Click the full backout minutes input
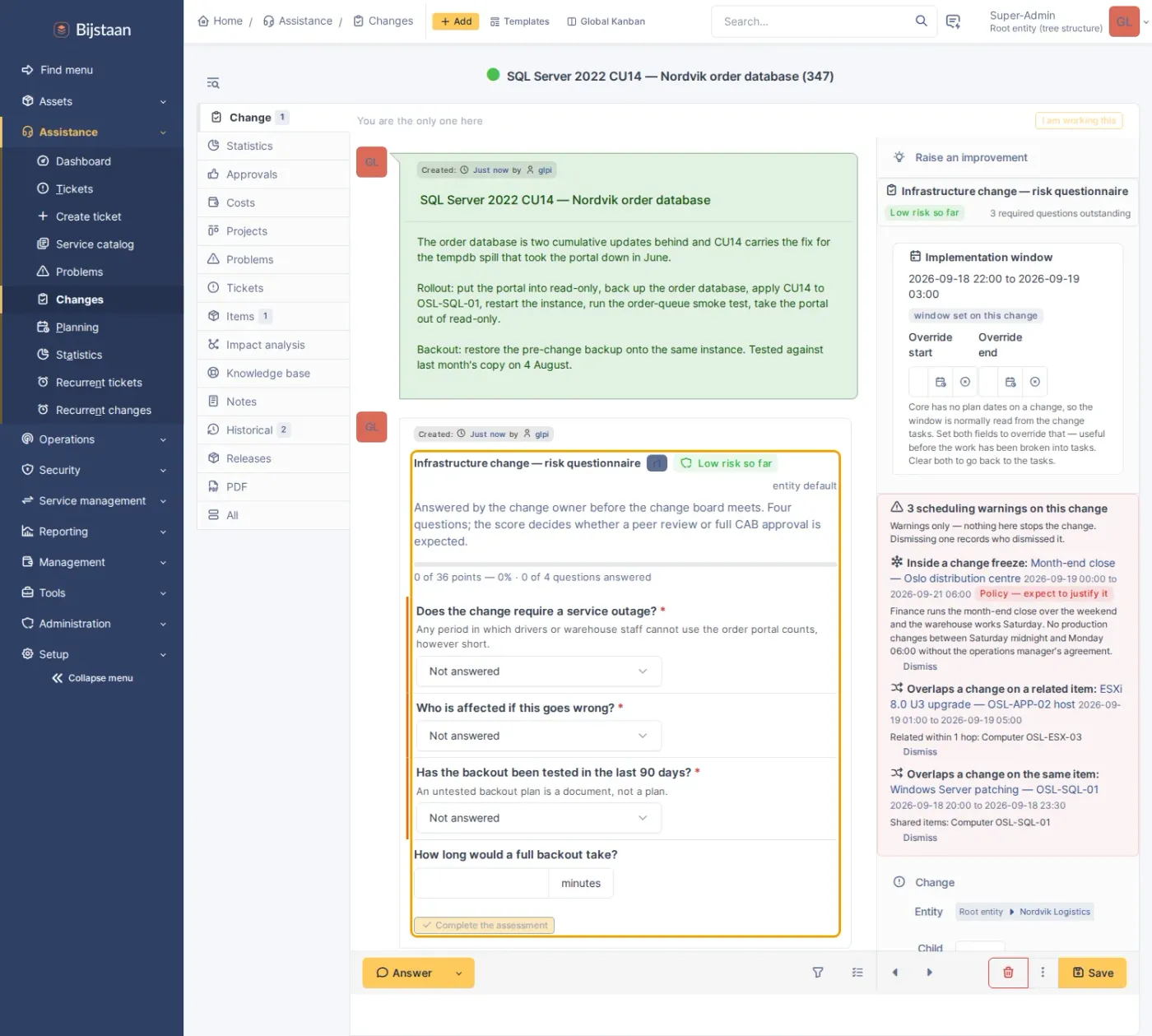This screenshot has height=1036, width=1152. point(481,883)
